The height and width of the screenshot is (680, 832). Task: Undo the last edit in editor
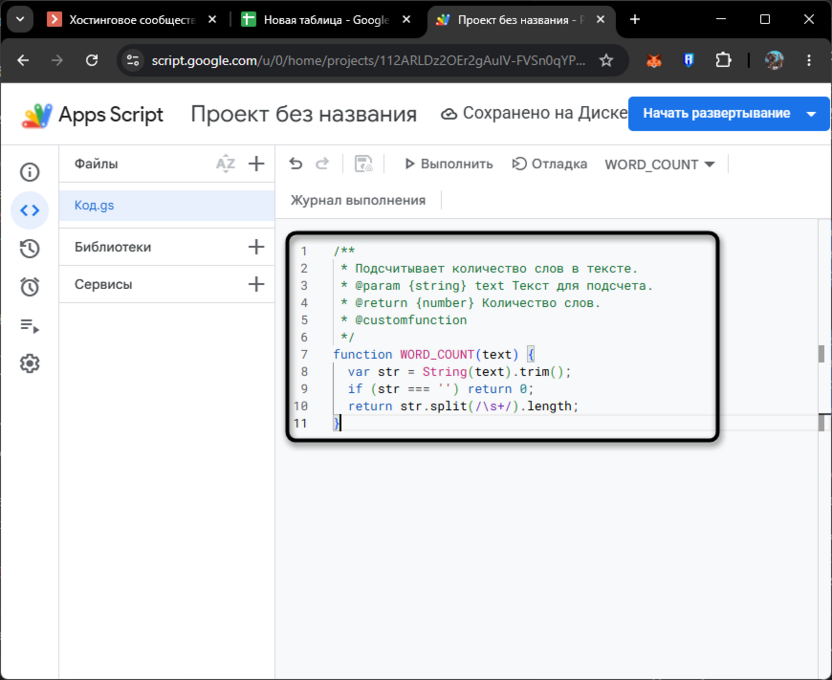click(296, 164)
